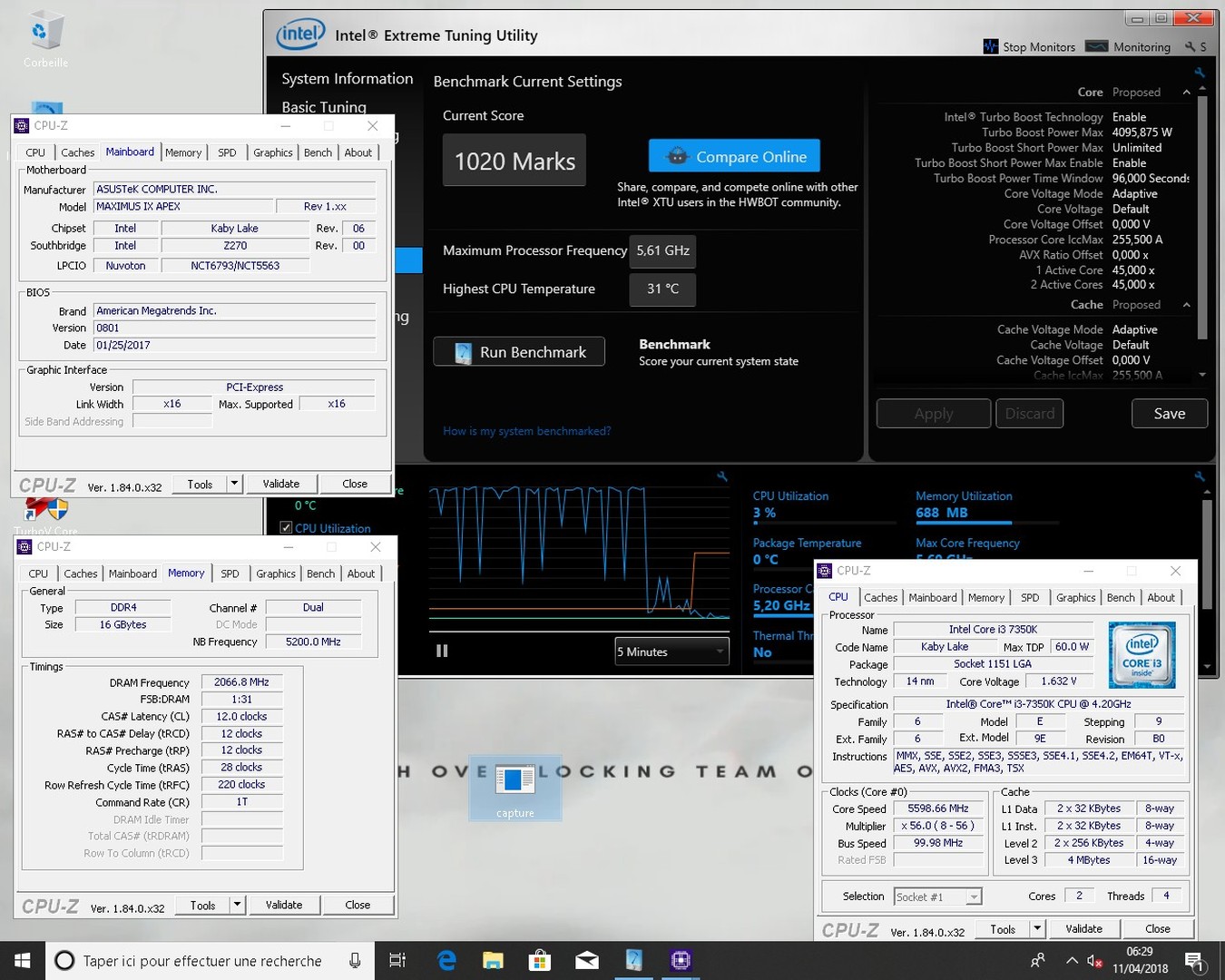
Task: Click the muted volume icon in tray
Action: point(1095,961)
